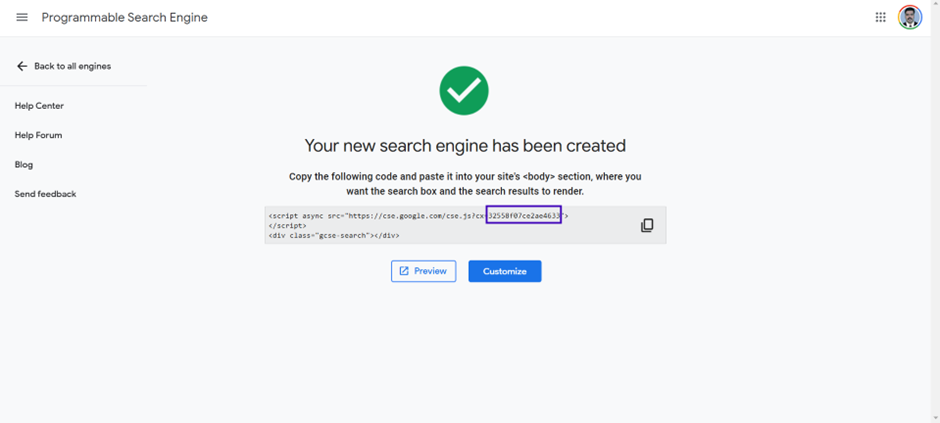Open the hamburger main menu

[22, 17]
